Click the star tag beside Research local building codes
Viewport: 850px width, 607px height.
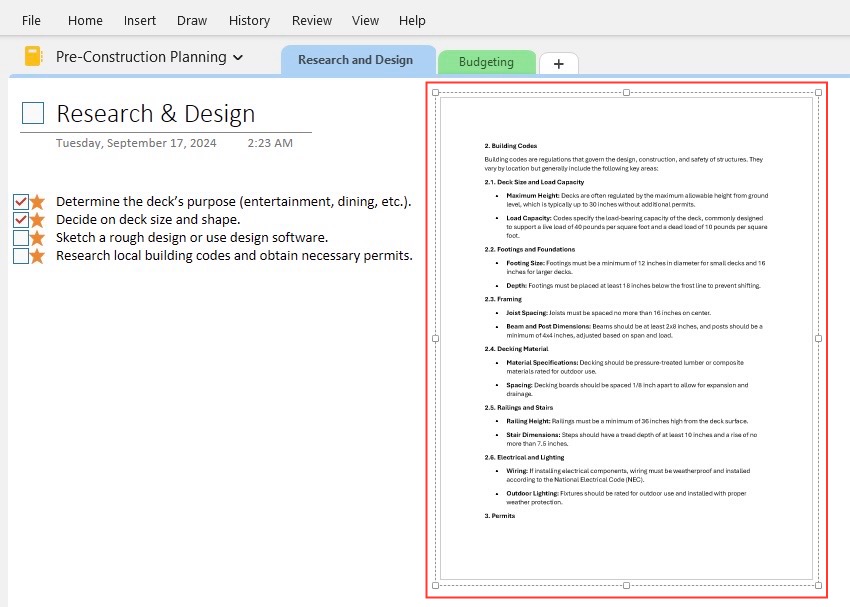[x=37, y=255]
